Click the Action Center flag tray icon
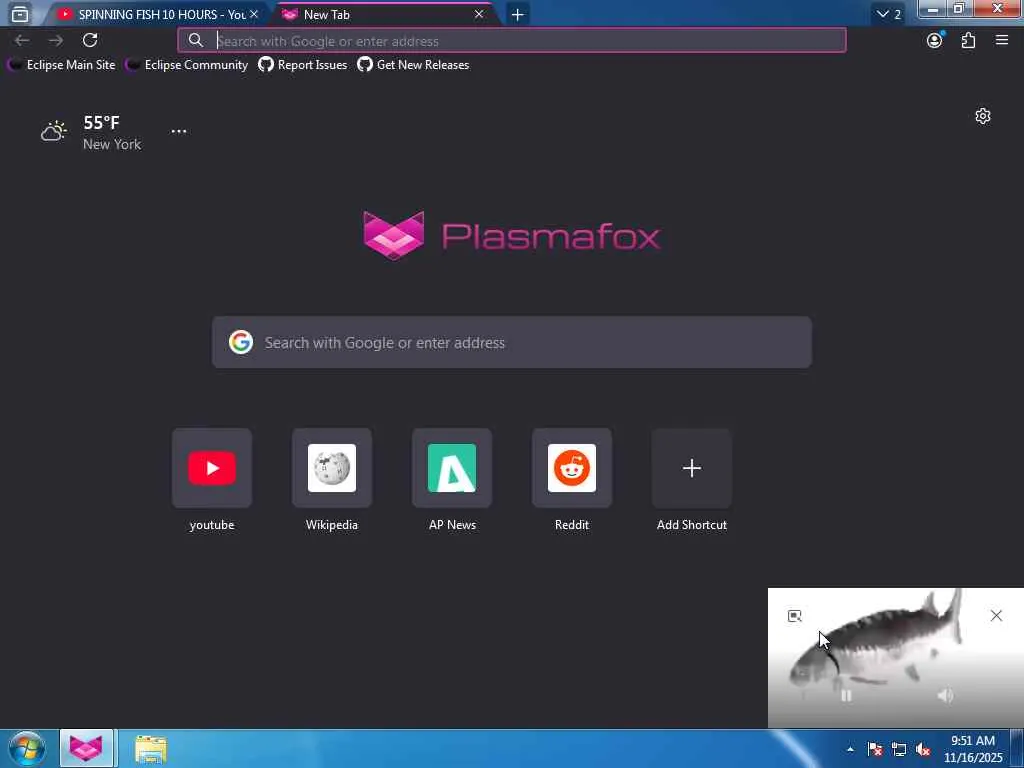1024x768 pixels. click(874, 749)
